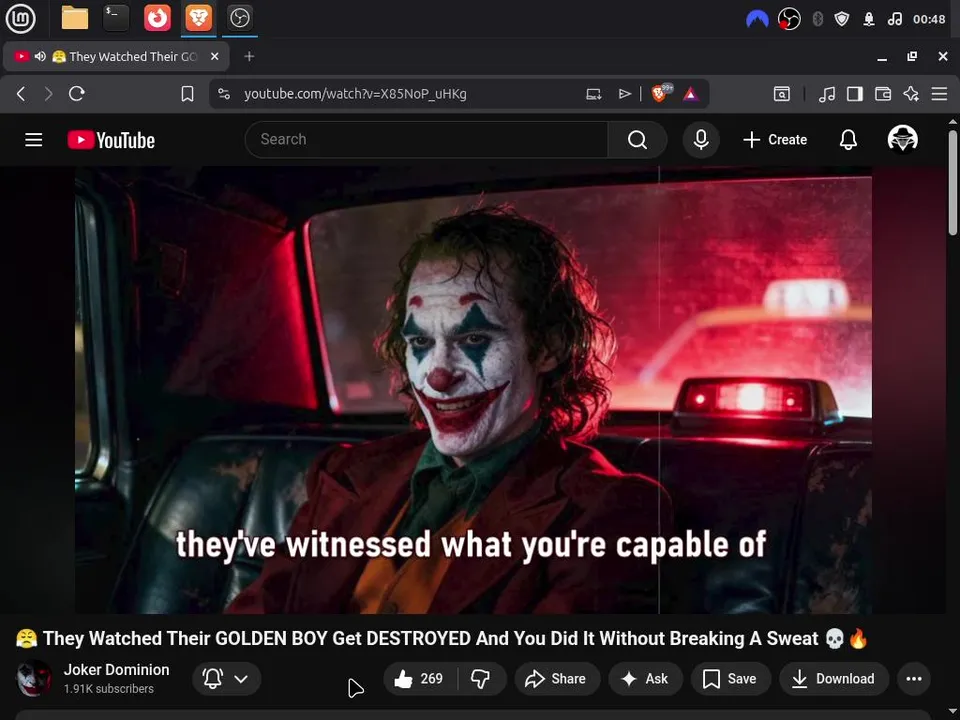Open the Bluetooth tray icon

(x=817, y=19)
